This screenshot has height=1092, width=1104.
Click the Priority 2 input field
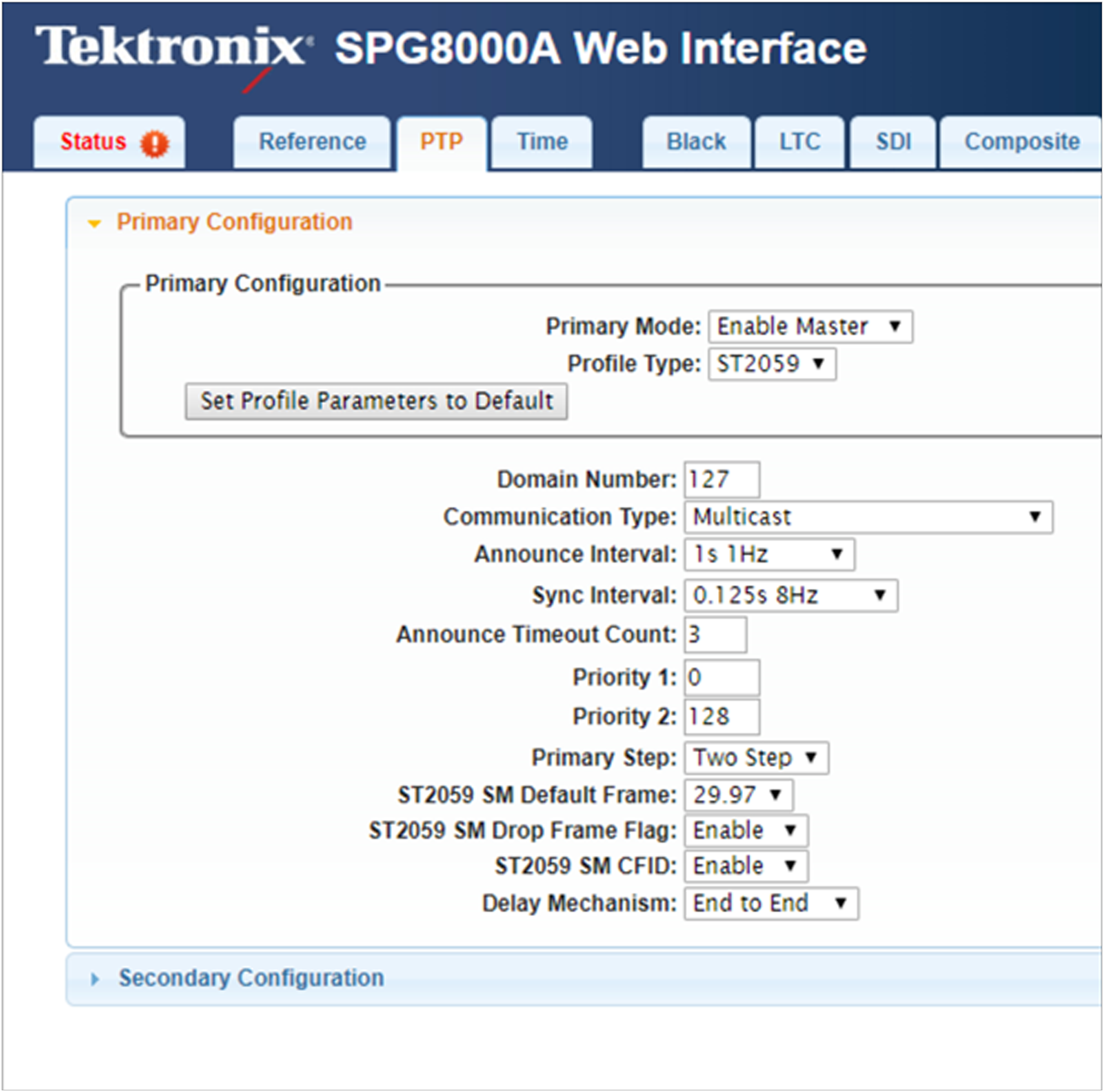pos(722,716)
